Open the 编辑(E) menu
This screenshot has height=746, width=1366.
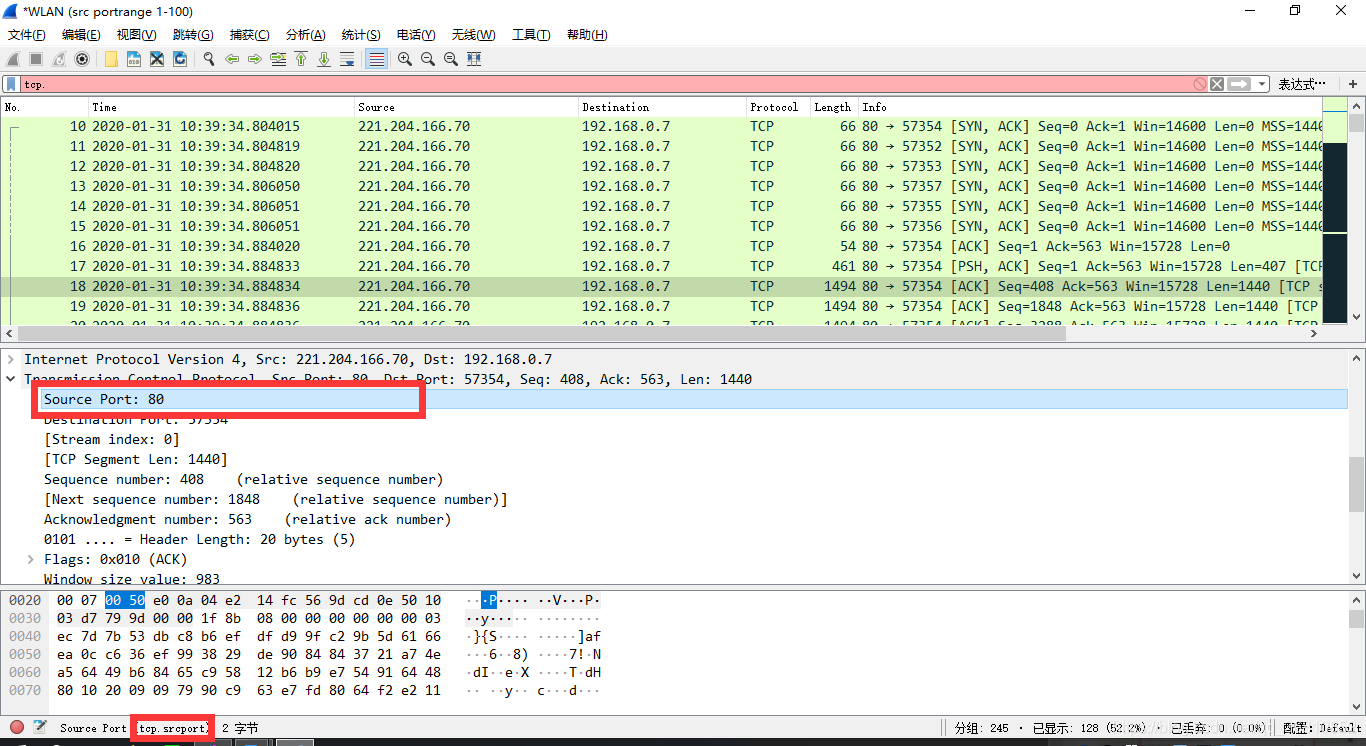[81, 35]
